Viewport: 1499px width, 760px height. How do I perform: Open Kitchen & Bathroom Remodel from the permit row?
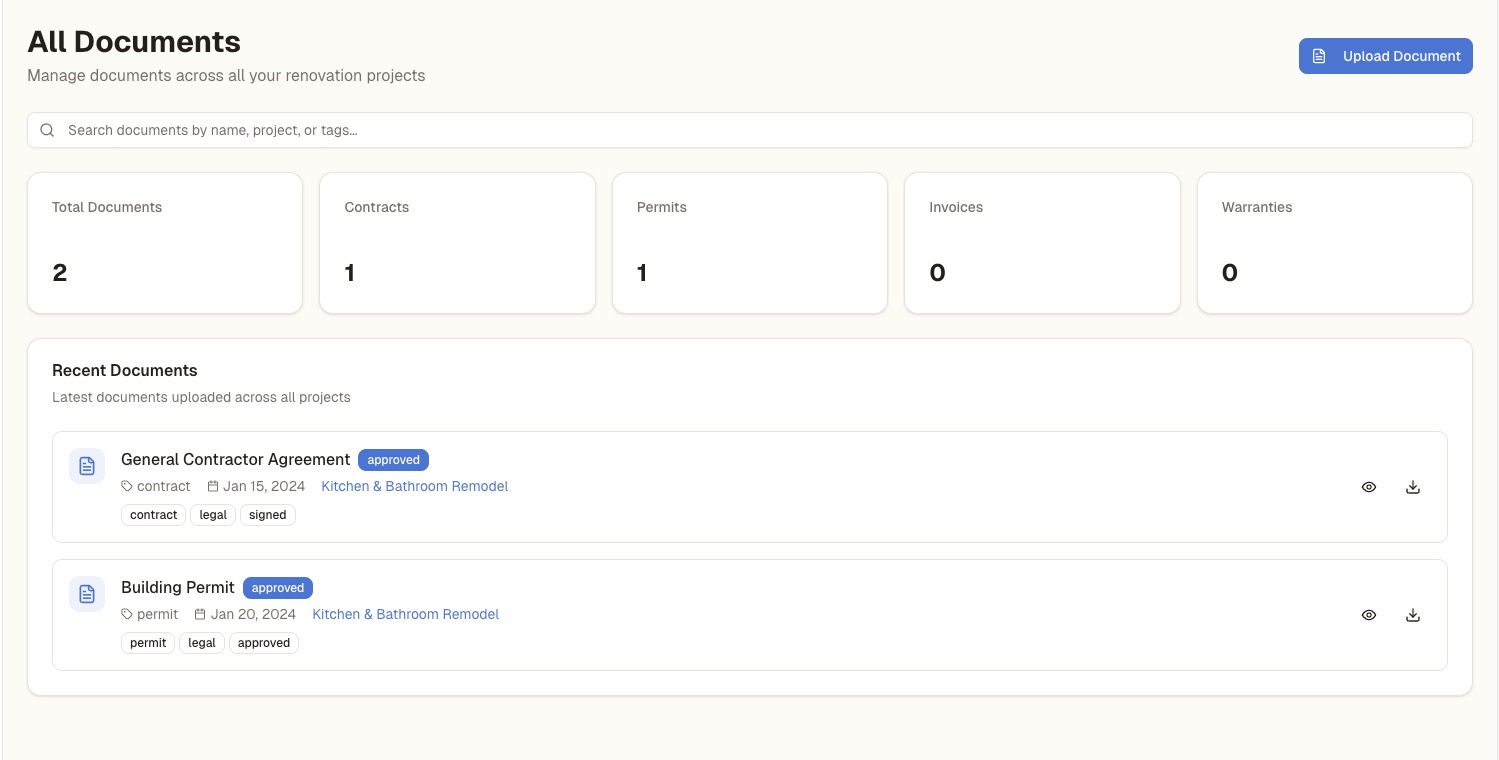[x=405, y=614]
